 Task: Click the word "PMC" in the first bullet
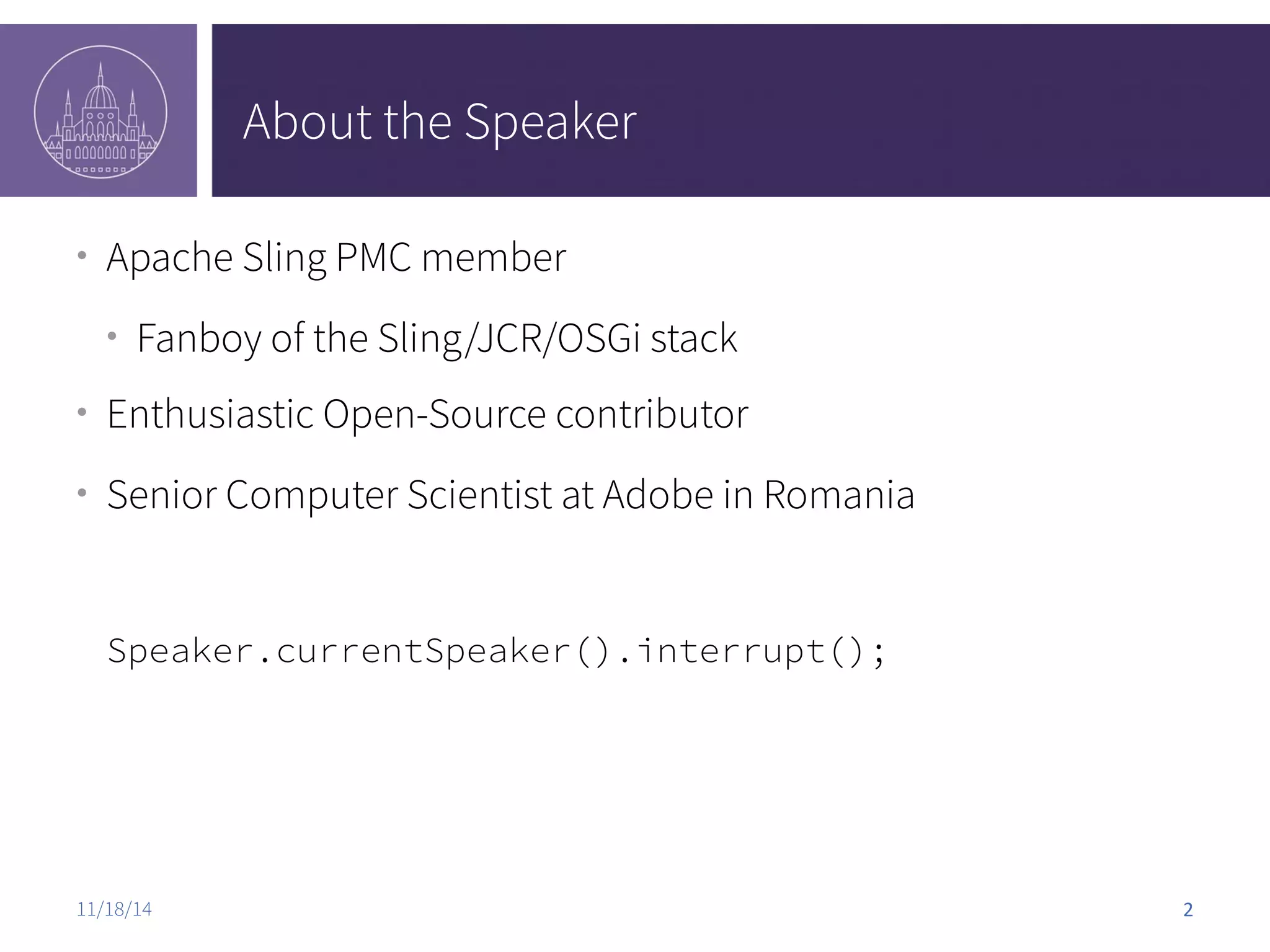point(373,257)
